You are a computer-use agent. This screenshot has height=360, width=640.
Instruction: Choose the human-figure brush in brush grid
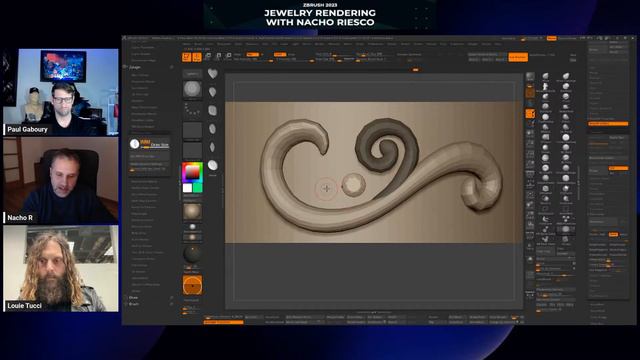click(x=545, y=86)
